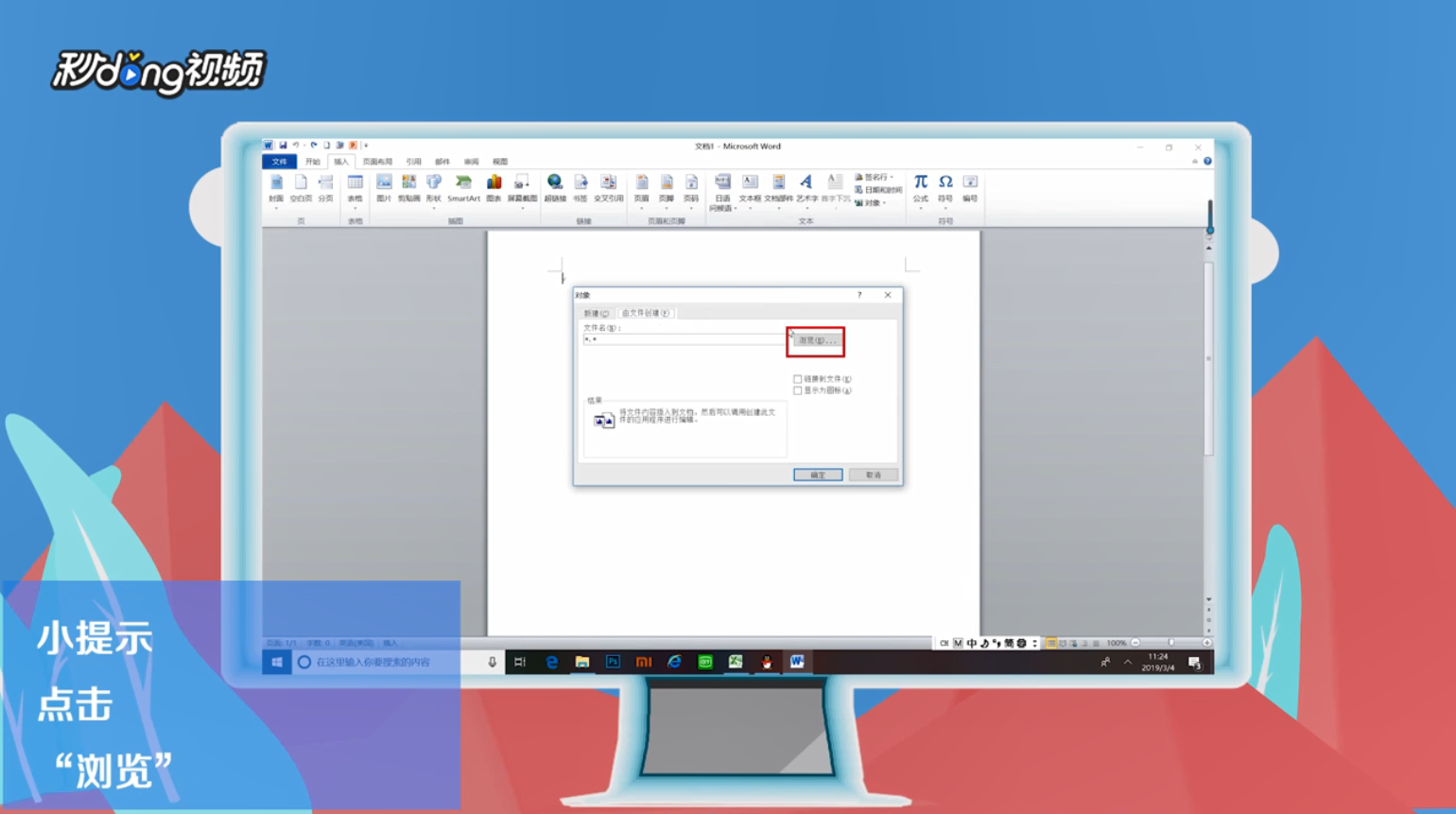The height and width of the screenshot is (814, 1456).
Task: Click the Print Layout view icon
Action: [x=1051, y=643]
